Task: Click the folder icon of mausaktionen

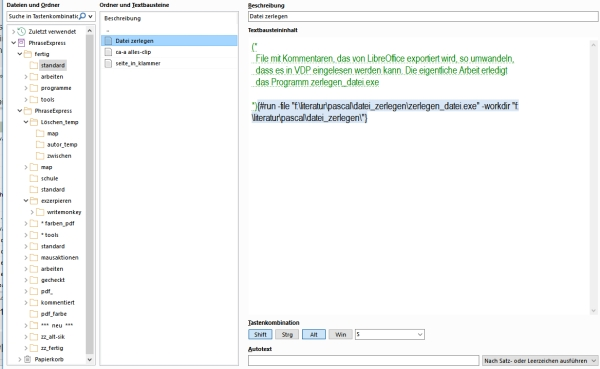Action: (34, 257)
